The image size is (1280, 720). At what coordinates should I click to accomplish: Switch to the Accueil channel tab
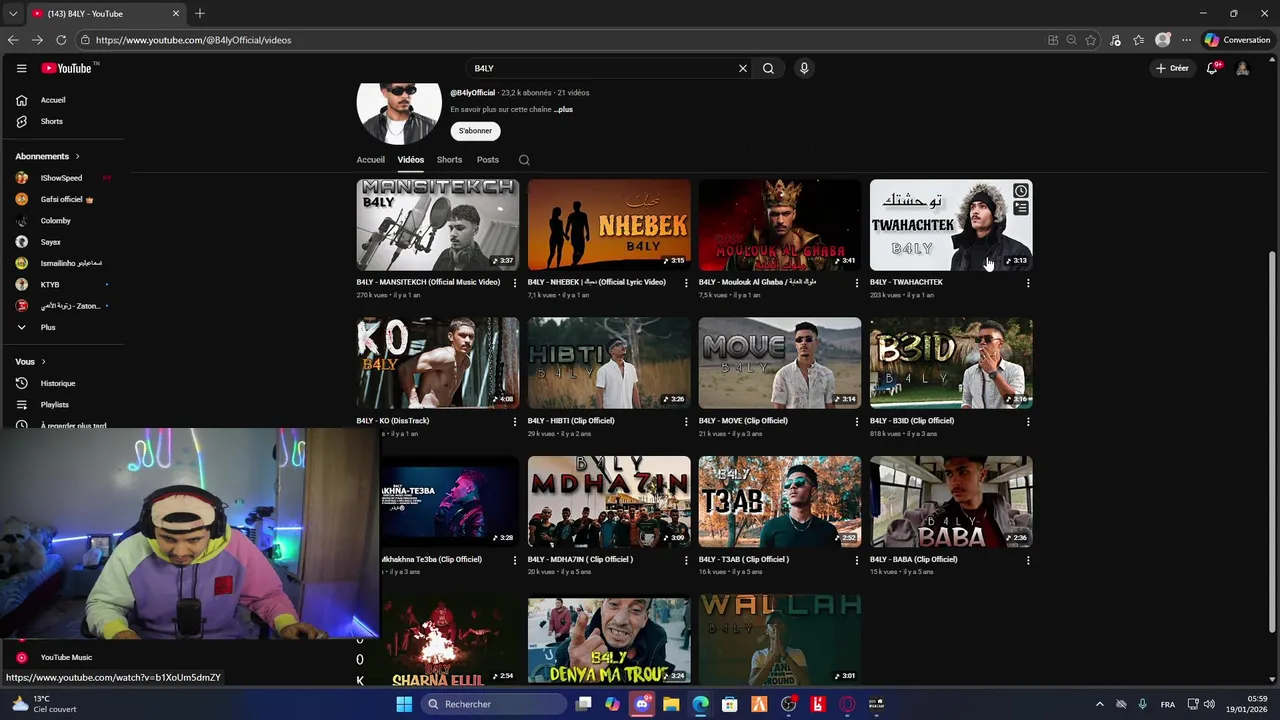pyautogui.click(x=370, y=160)
